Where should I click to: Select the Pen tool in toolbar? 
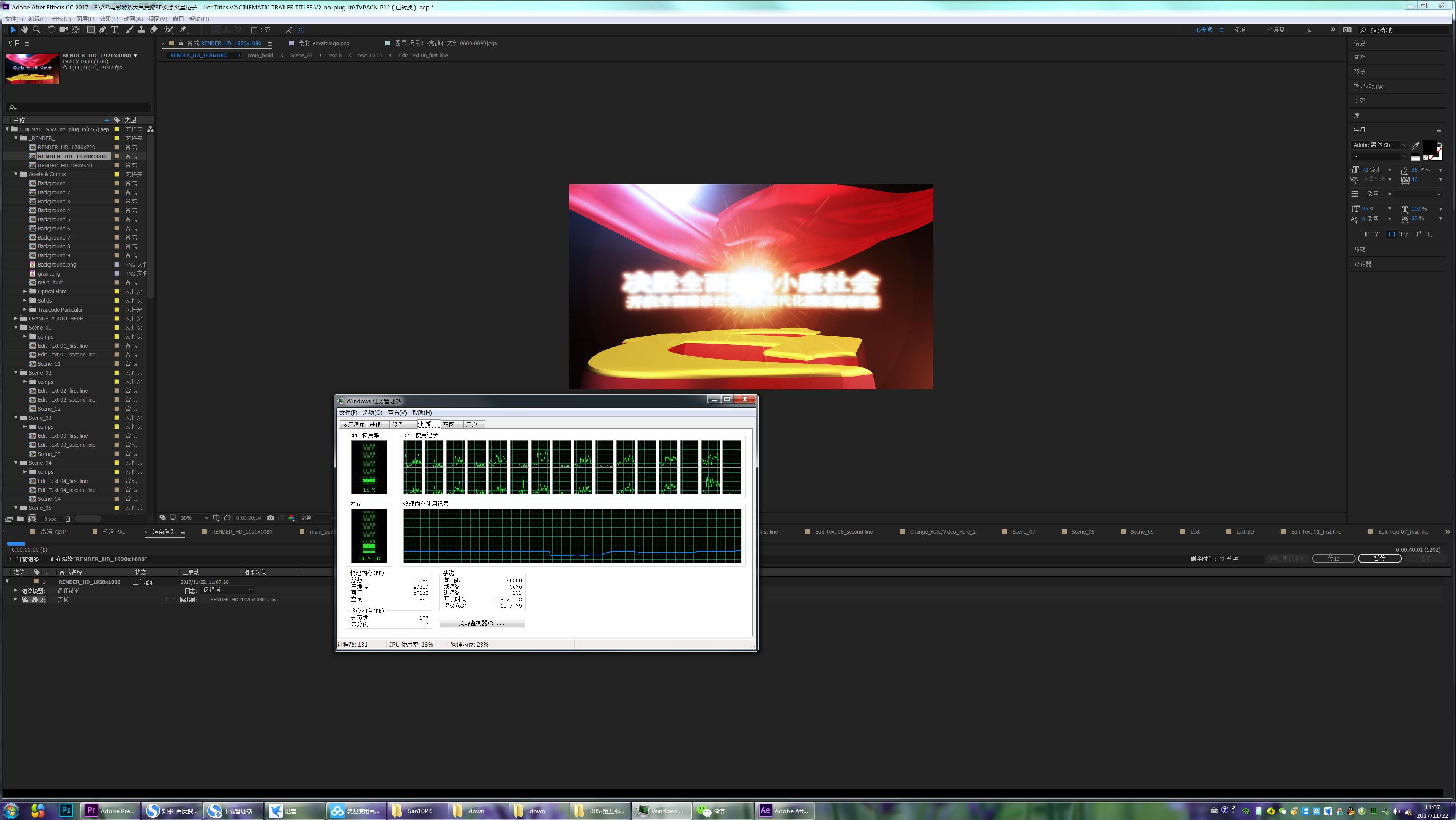(x=102, y=29)
